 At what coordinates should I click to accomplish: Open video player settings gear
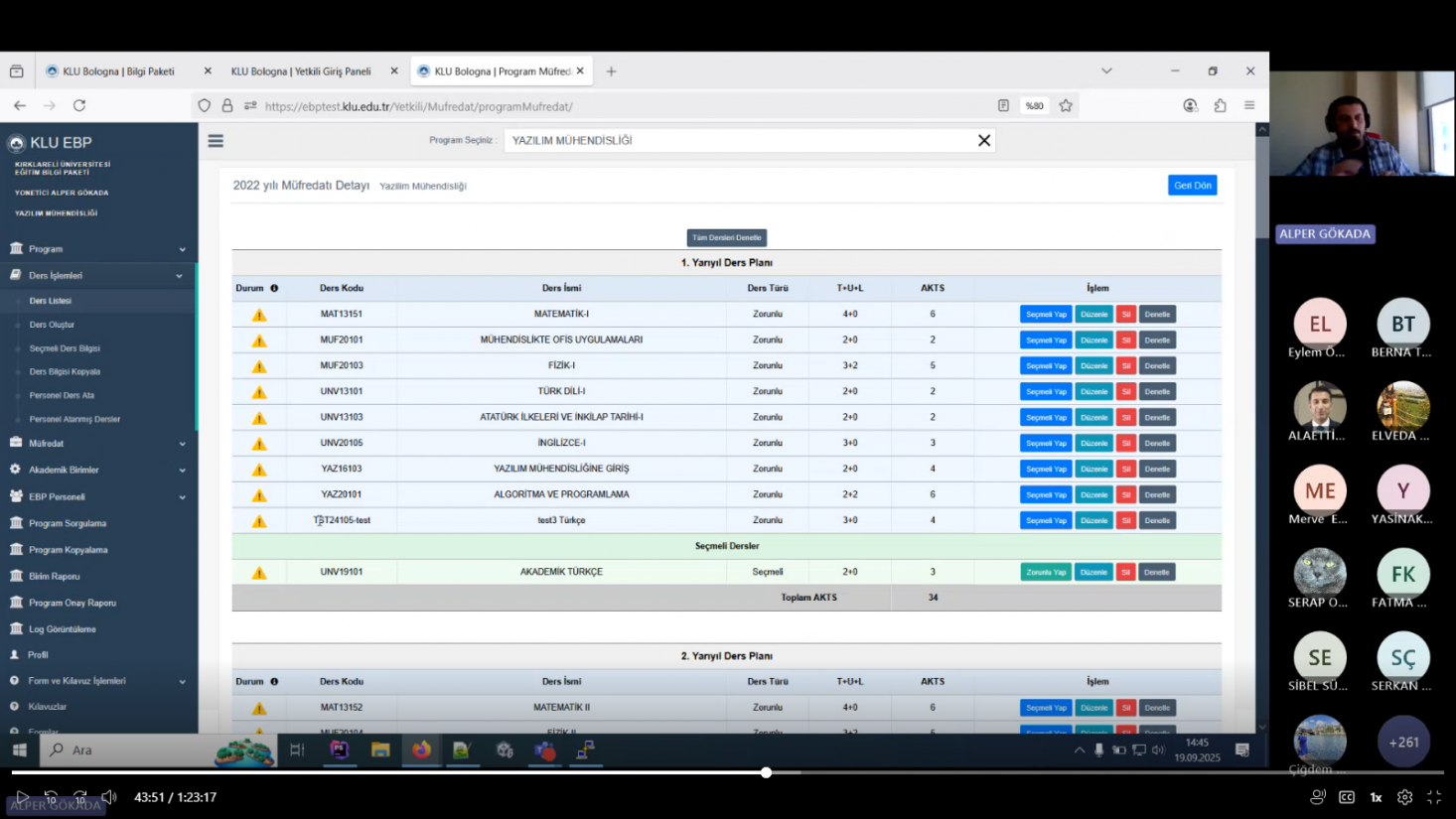[x=1404, y=797]
